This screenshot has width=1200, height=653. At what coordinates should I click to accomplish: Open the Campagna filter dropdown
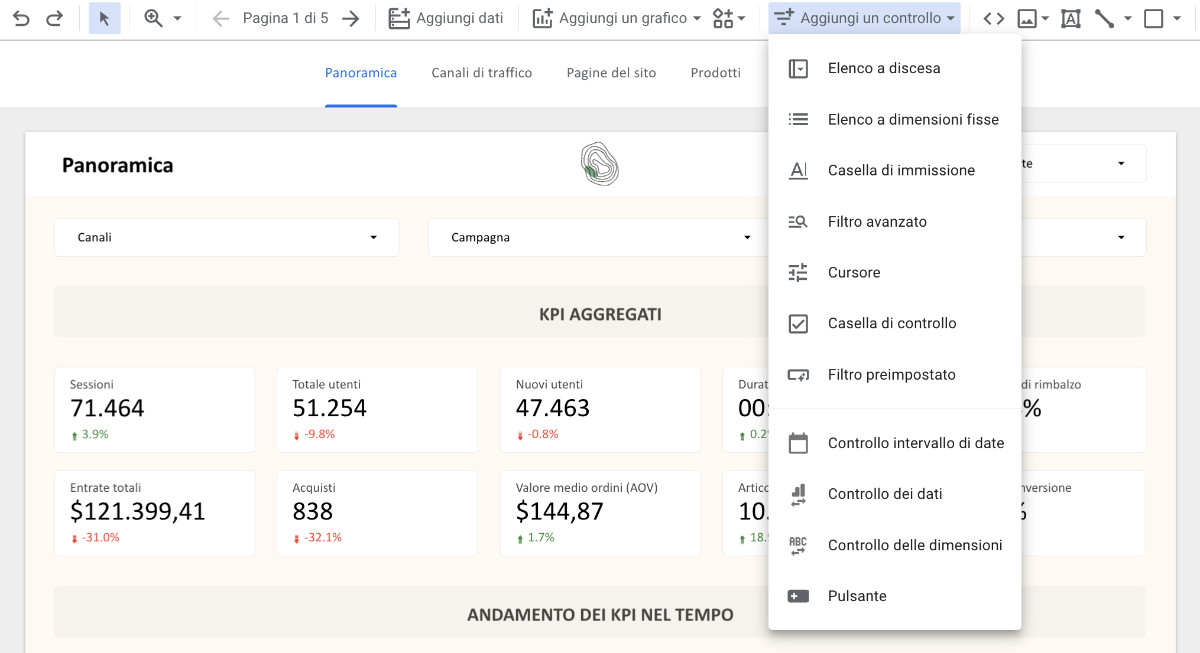[600, 238]
